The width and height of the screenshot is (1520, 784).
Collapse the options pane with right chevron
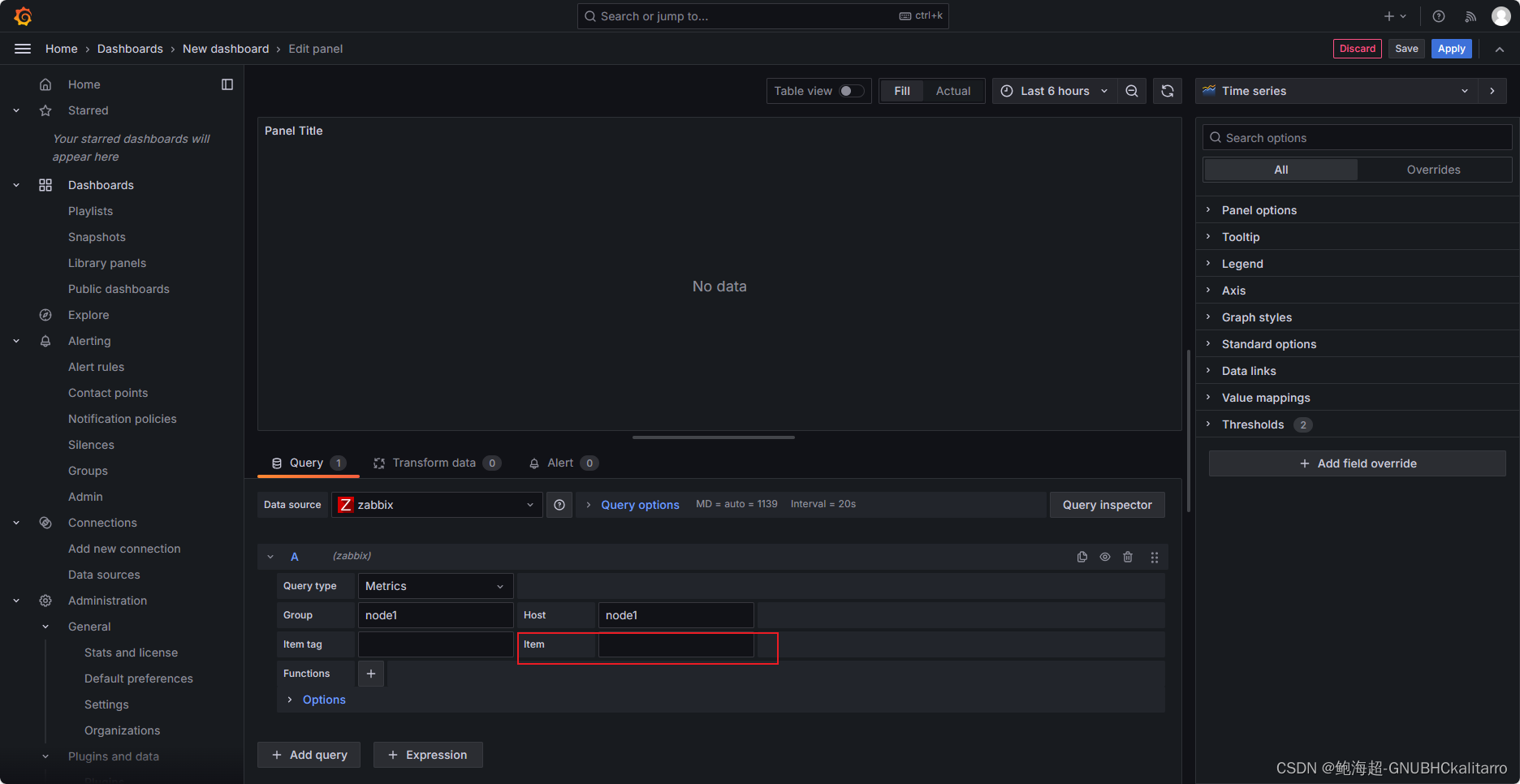tap(1492, 91)
